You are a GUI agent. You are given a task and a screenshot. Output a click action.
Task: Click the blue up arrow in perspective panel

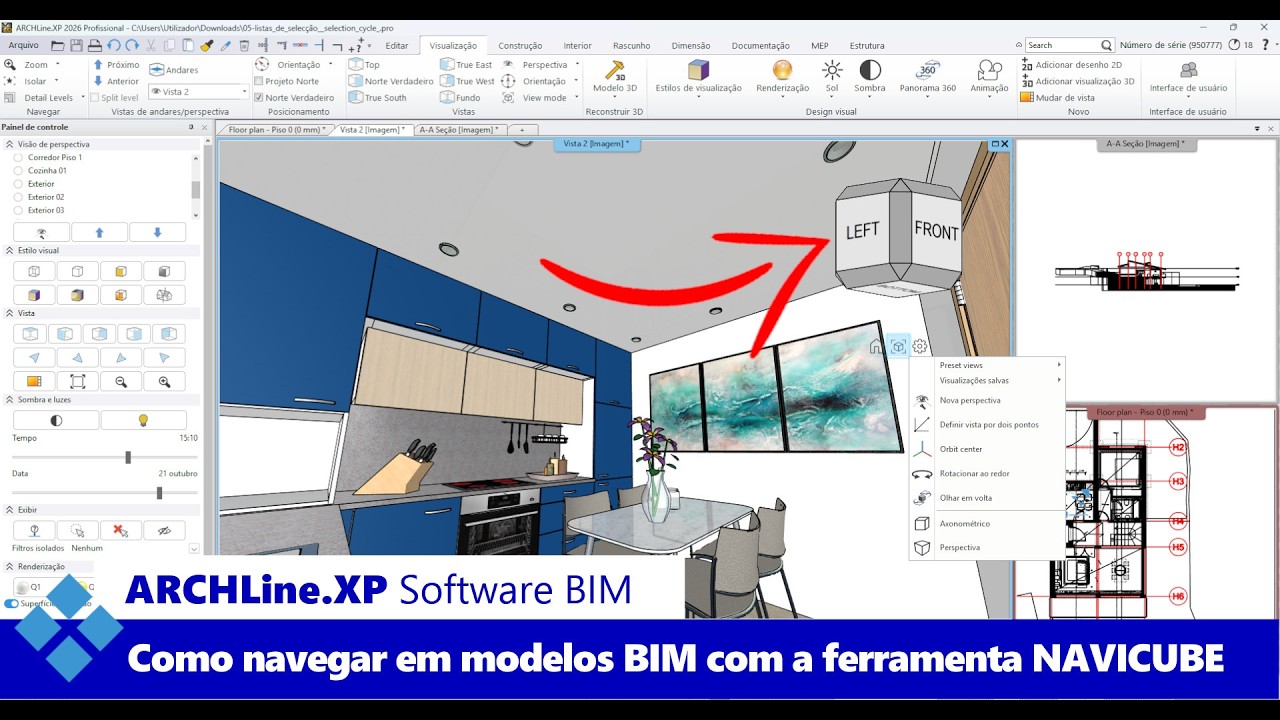pos(99,232)
